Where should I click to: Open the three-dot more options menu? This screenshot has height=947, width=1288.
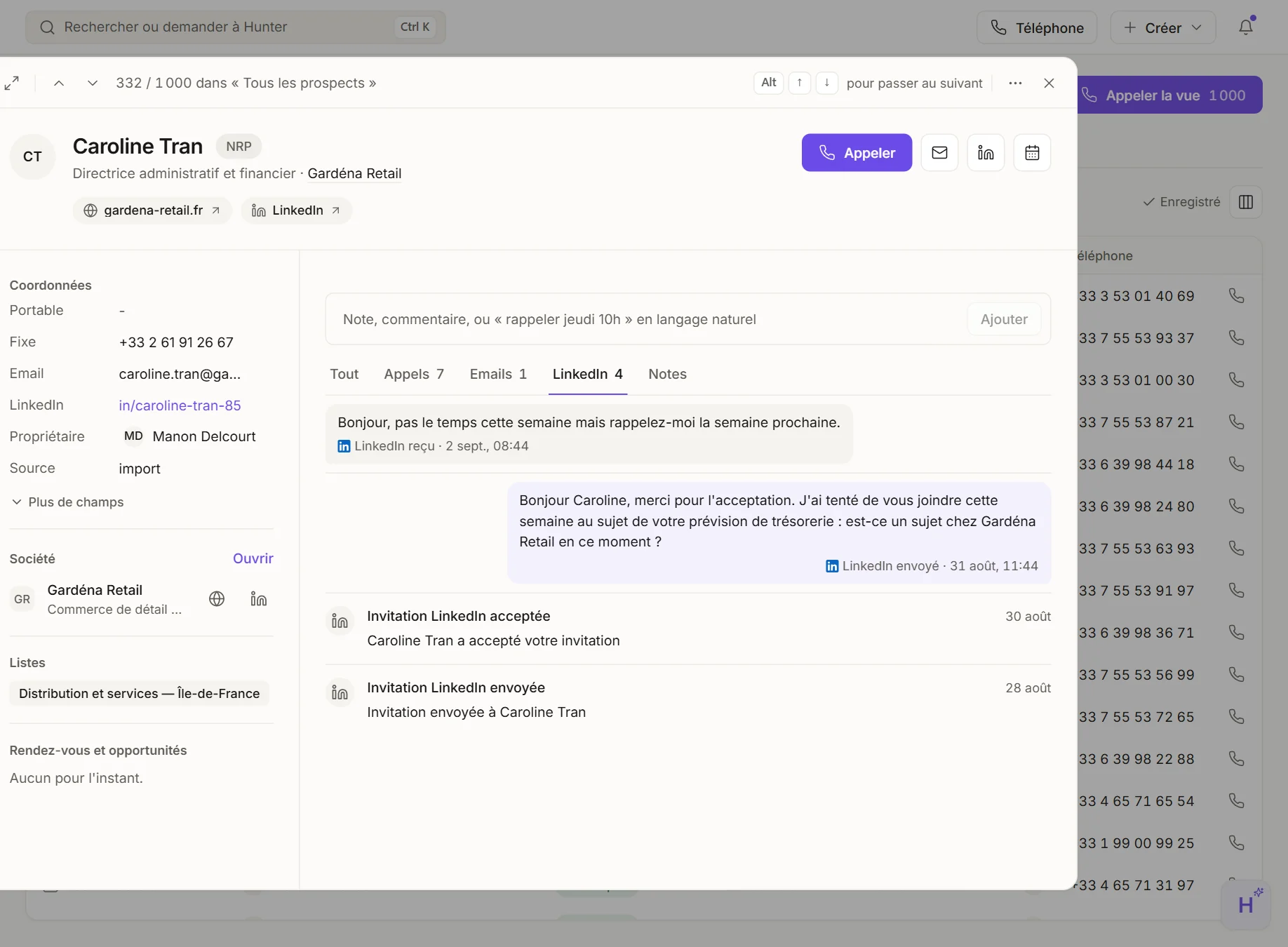point(1015,83)
